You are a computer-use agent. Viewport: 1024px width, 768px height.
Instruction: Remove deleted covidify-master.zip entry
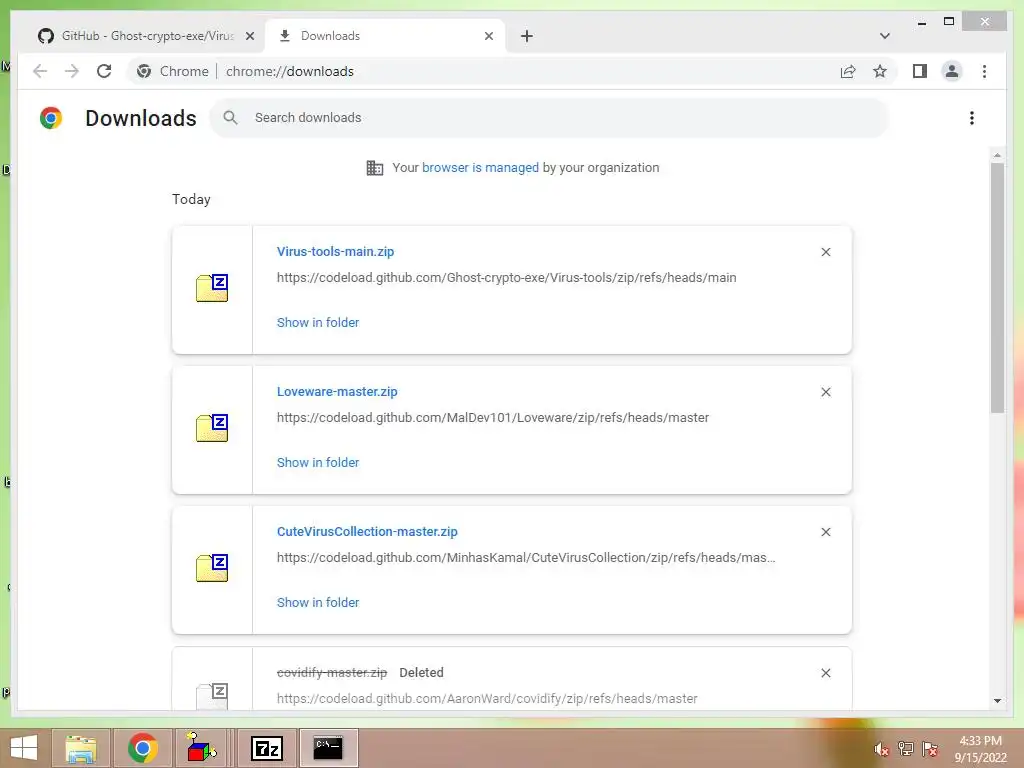(x=825, y=673)
